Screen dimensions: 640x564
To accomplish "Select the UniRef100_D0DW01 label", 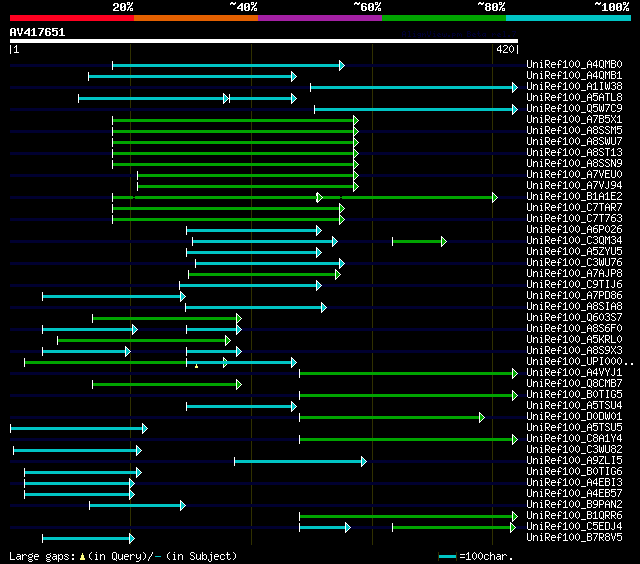I will coord(574,417).
